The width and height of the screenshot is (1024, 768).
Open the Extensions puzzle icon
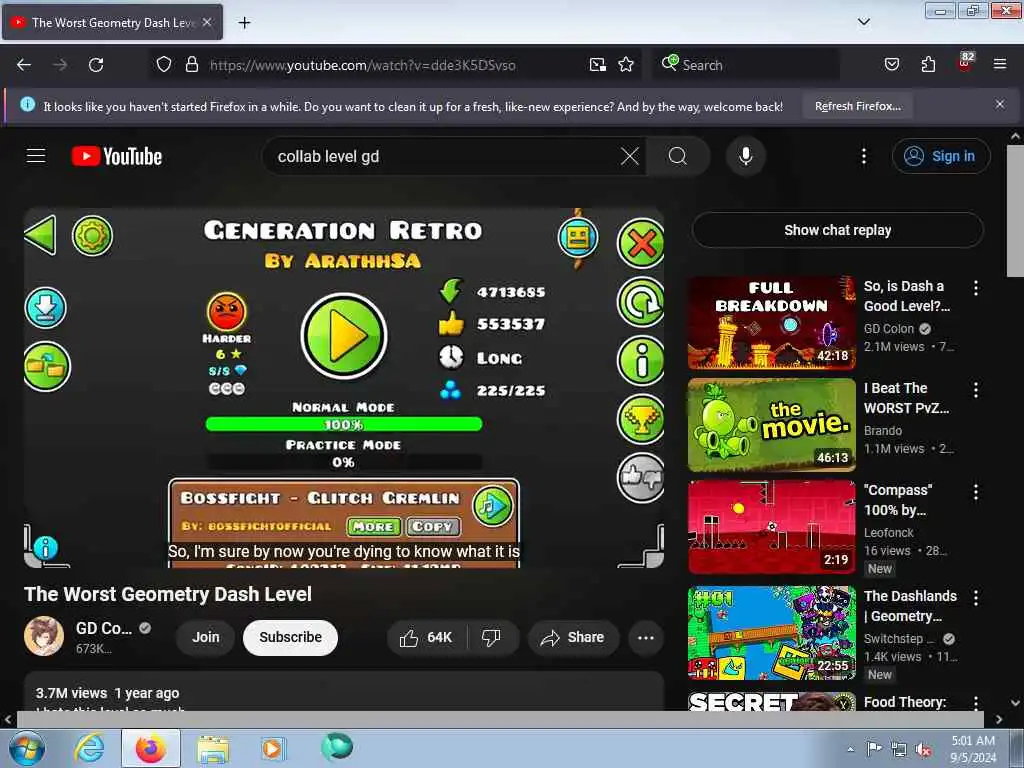click(x=928, y=65)
